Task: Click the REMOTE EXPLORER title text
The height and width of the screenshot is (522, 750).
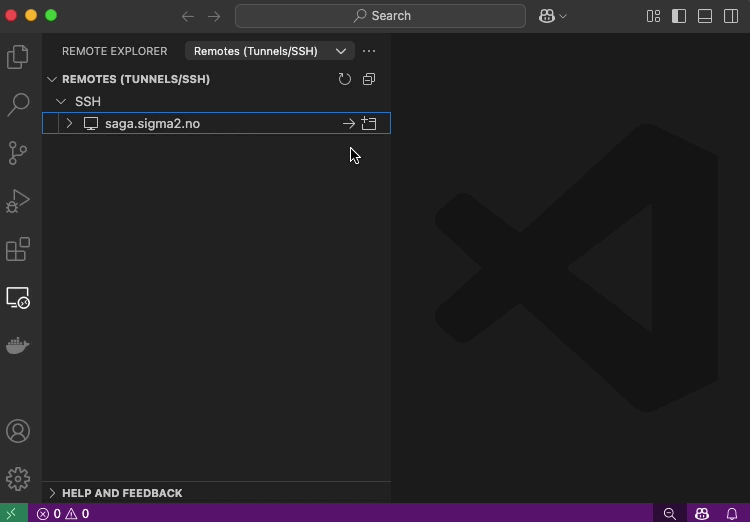Action: (x=115, y=51)
